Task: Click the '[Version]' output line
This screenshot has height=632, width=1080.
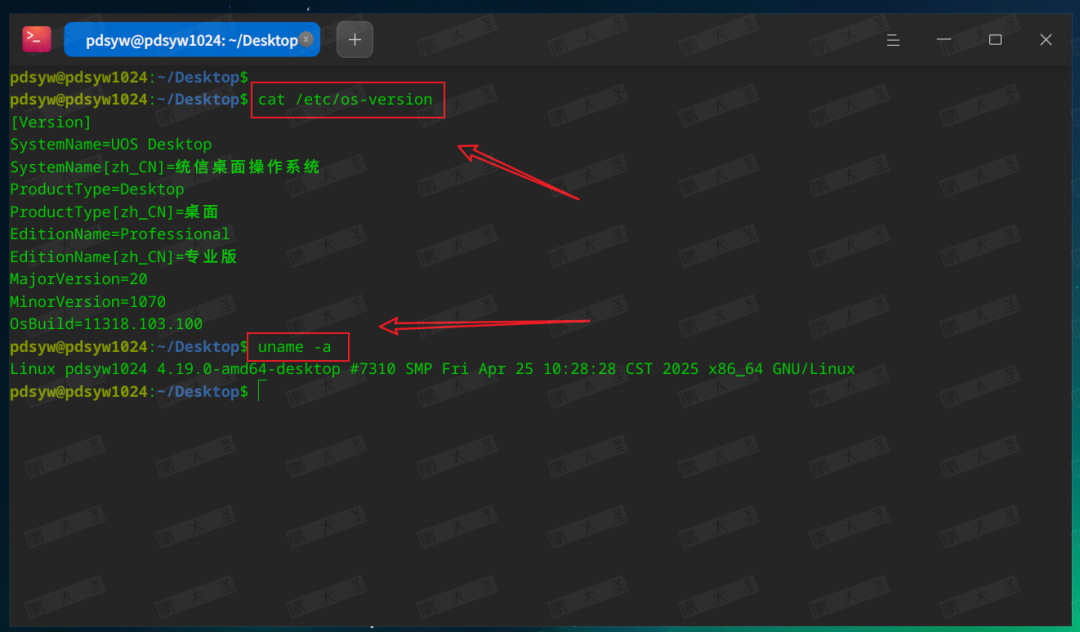Action: tap(50, 122)
